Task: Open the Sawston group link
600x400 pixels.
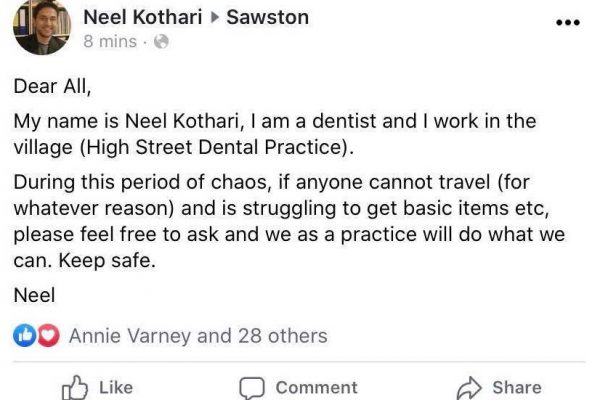Action: (267, 17)
